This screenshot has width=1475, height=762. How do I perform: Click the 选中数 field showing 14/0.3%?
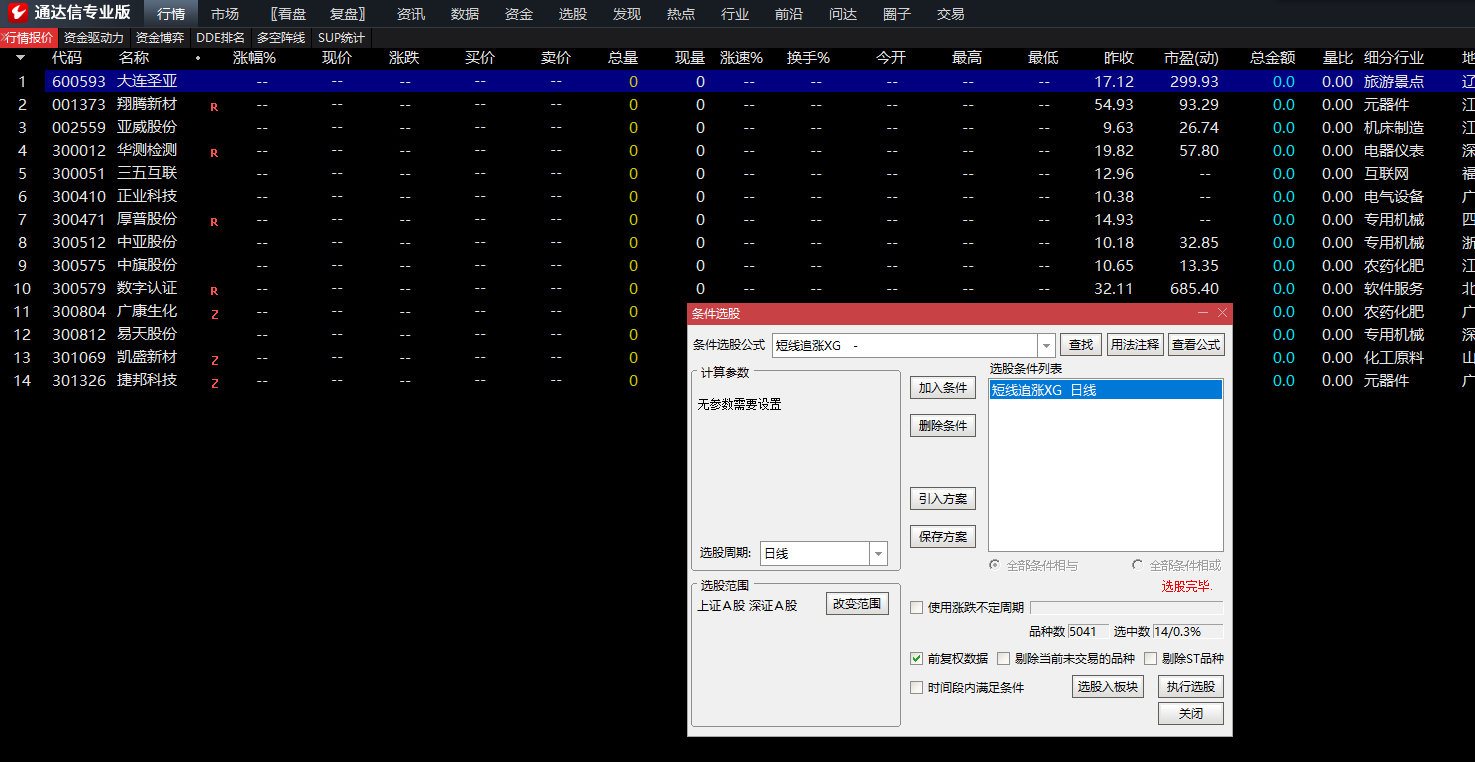[1188, 632]
